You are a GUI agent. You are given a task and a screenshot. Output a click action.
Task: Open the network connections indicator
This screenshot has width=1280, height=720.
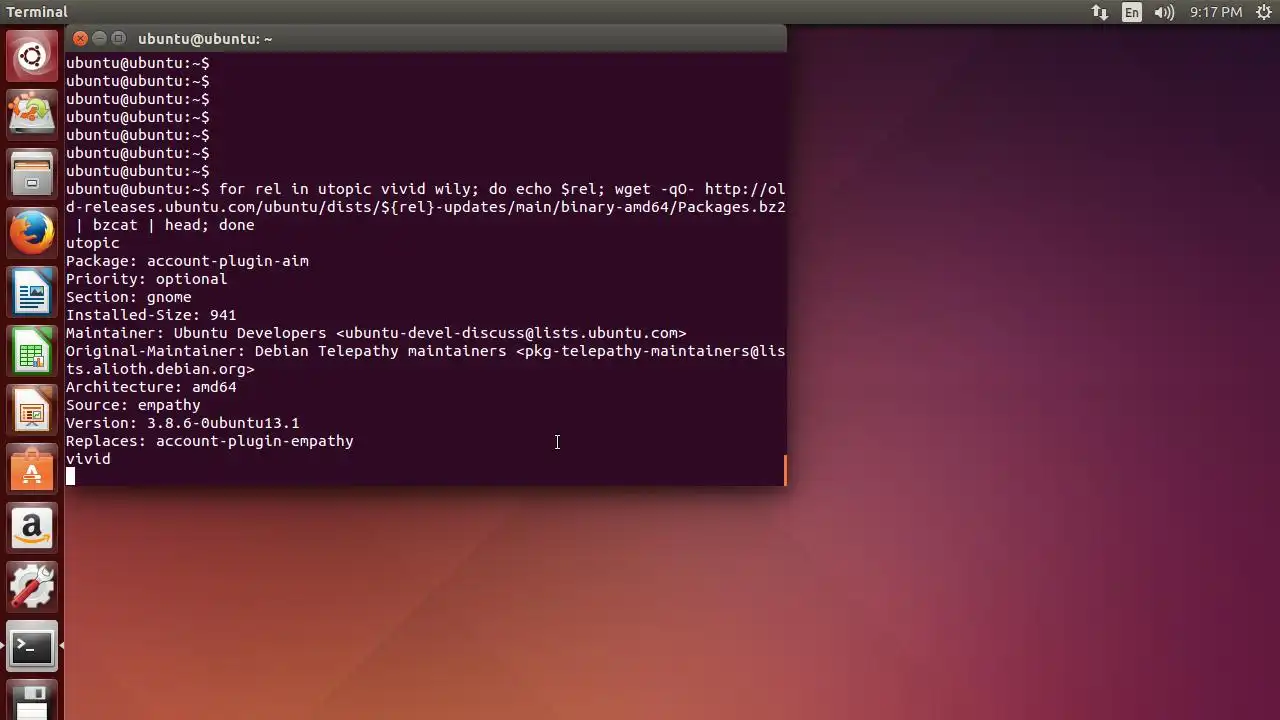(x=1100, y=12)
